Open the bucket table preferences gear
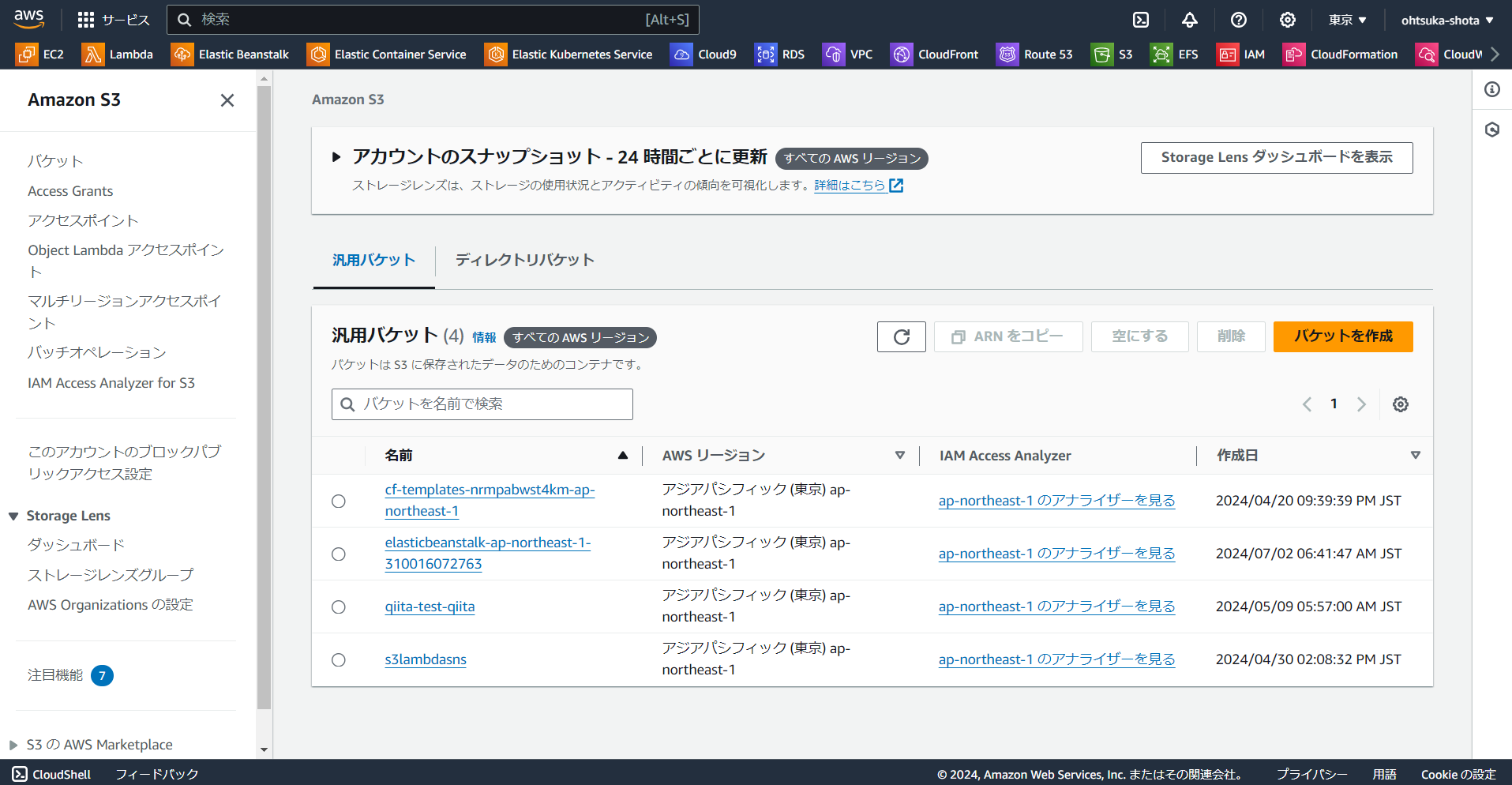The width and height of the screenshot is (1512, 785). point(1401,404)
